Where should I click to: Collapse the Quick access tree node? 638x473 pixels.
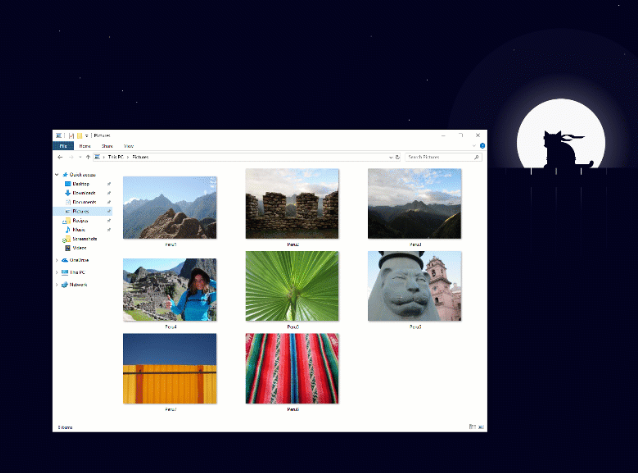(x=57, y=175)
